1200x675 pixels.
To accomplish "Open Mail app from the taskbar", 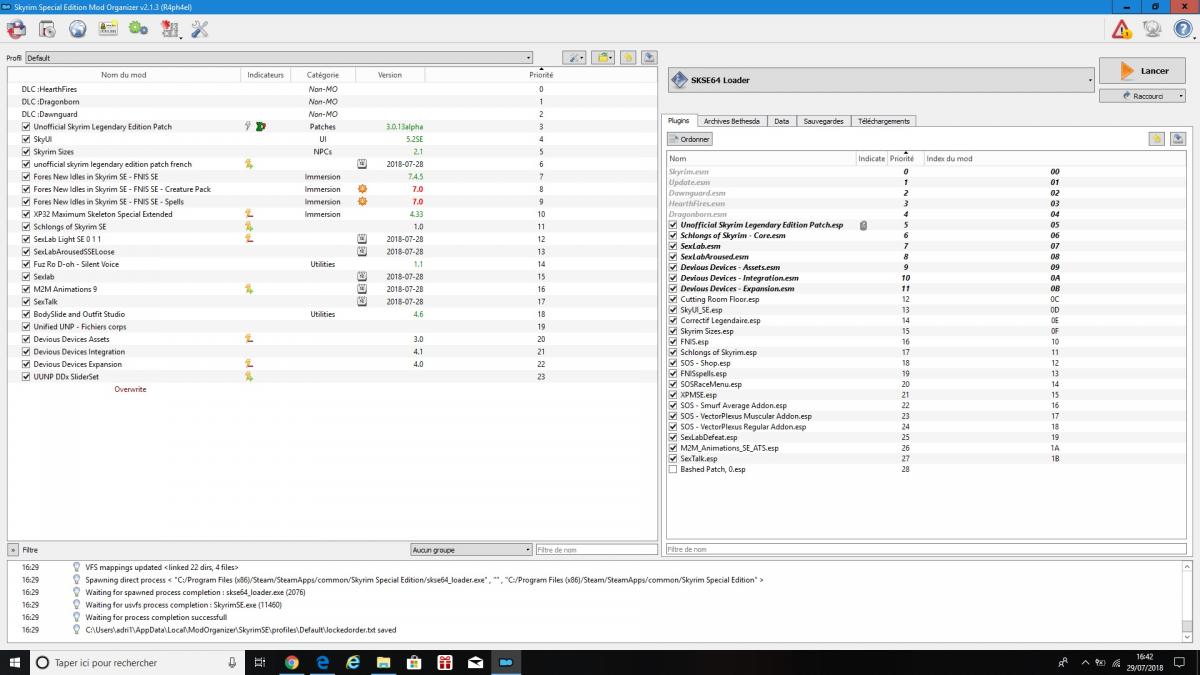I will 476,662.
